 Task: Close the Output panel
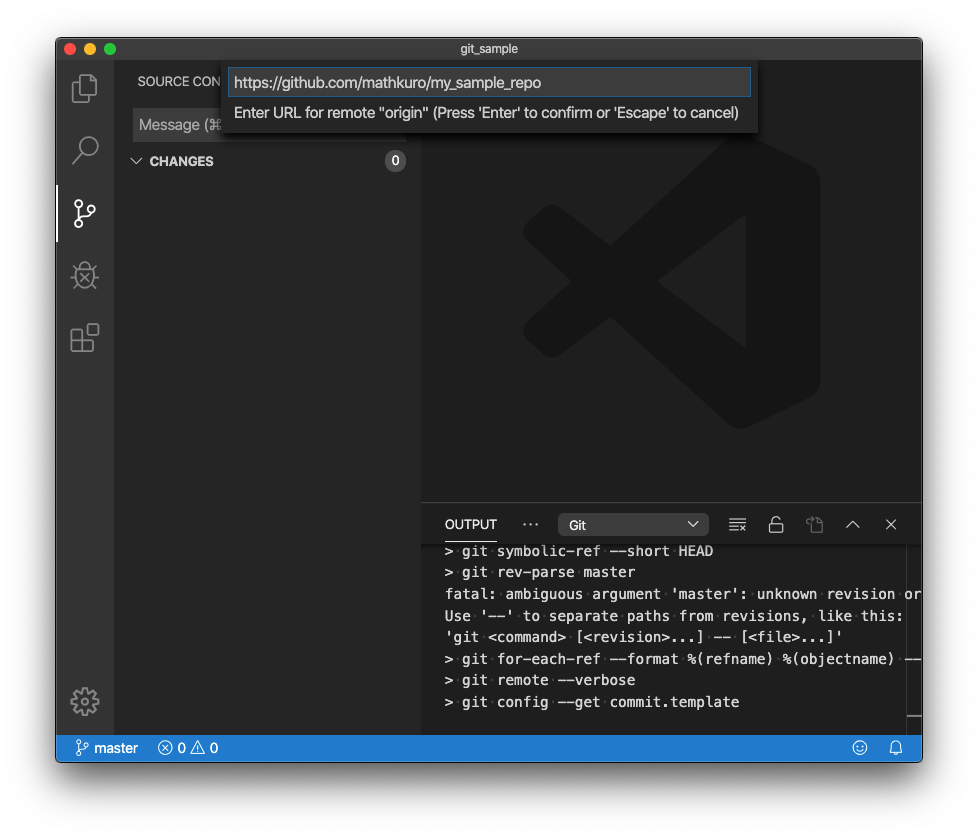coord(891,525)
